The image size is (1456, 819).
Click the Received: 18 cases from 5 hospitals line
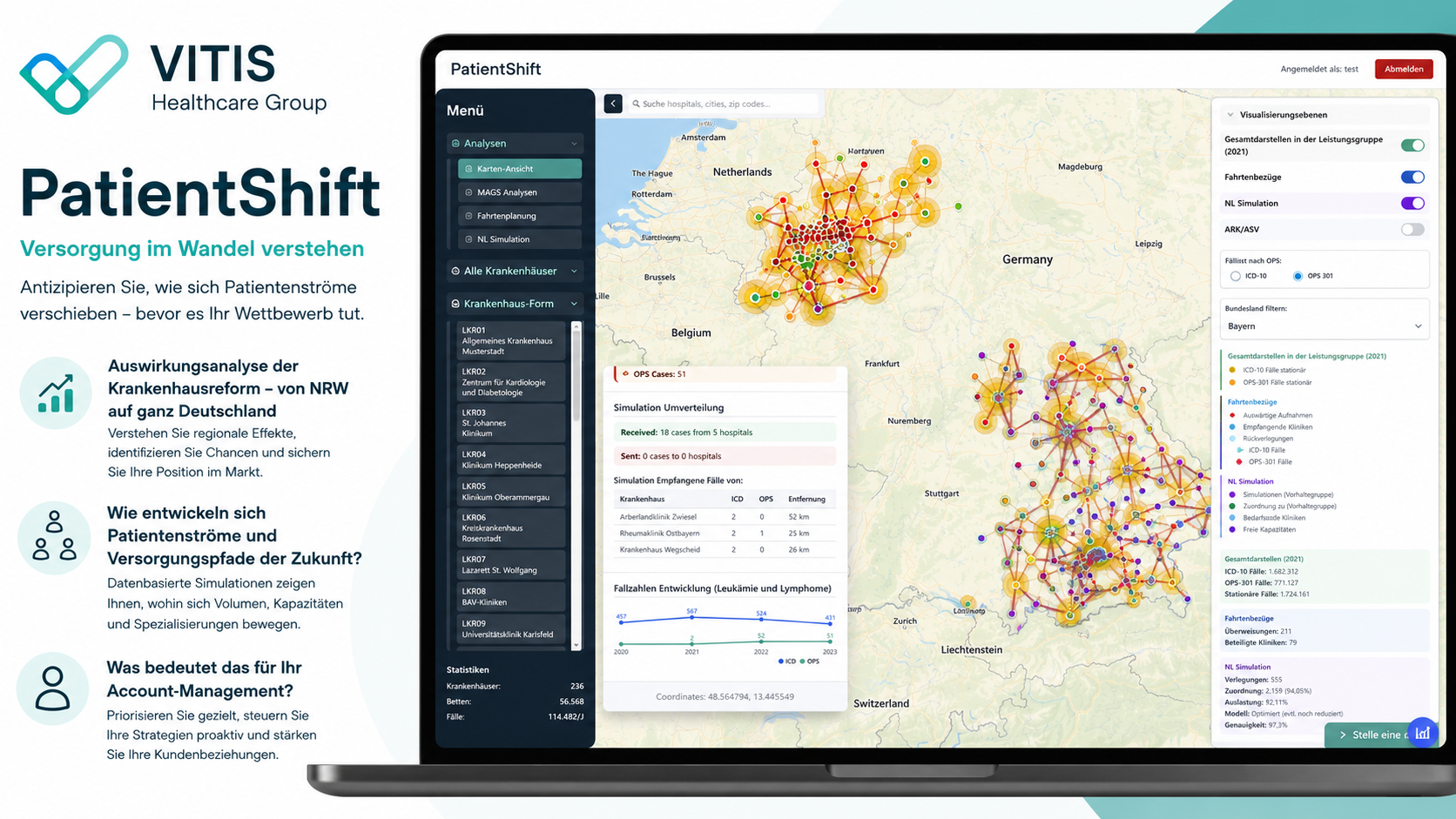725,433
